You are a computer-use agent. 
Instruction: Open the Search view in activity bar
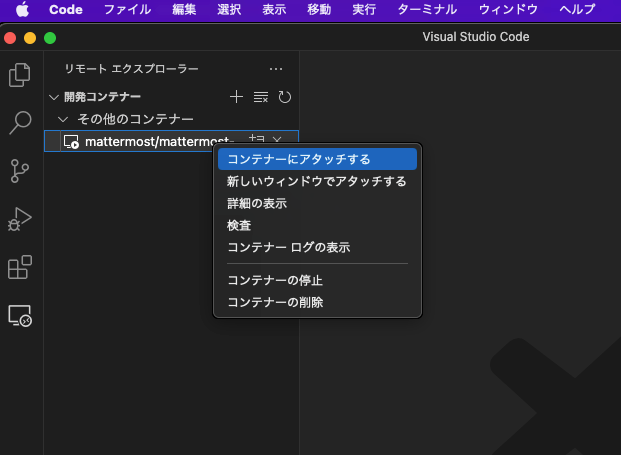19,122
